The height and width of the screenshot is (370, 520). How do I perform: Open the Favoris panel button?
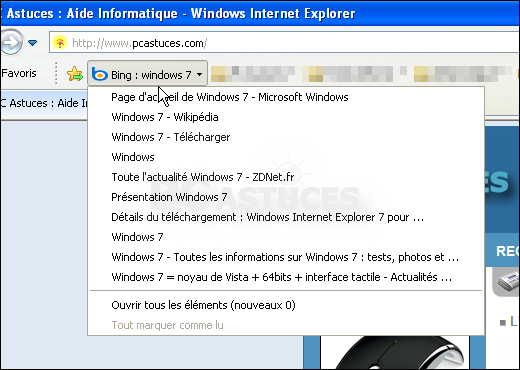19,73
